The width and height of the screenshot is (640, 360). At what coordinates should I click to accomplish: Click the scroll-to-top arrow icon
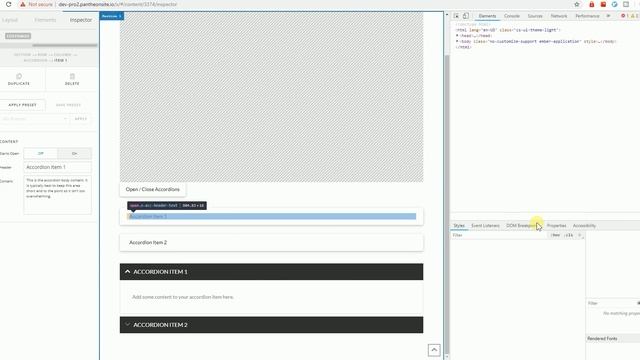434,350
